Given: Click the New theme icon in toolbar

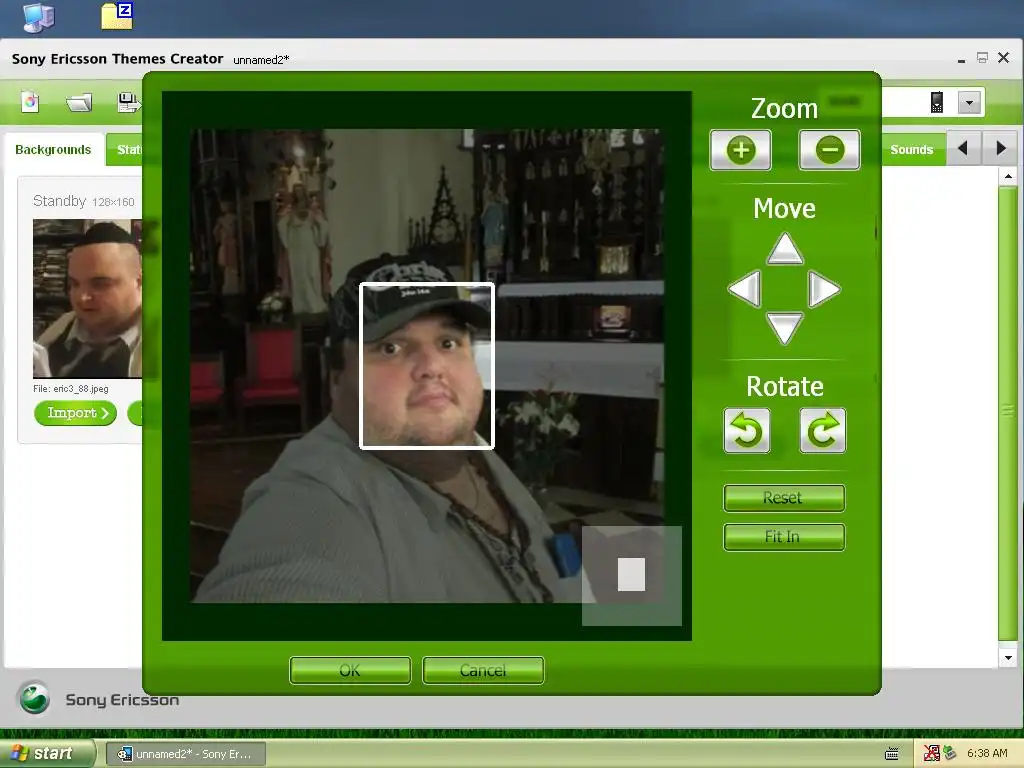Looking at the screenshot, I should coord(30,102).
